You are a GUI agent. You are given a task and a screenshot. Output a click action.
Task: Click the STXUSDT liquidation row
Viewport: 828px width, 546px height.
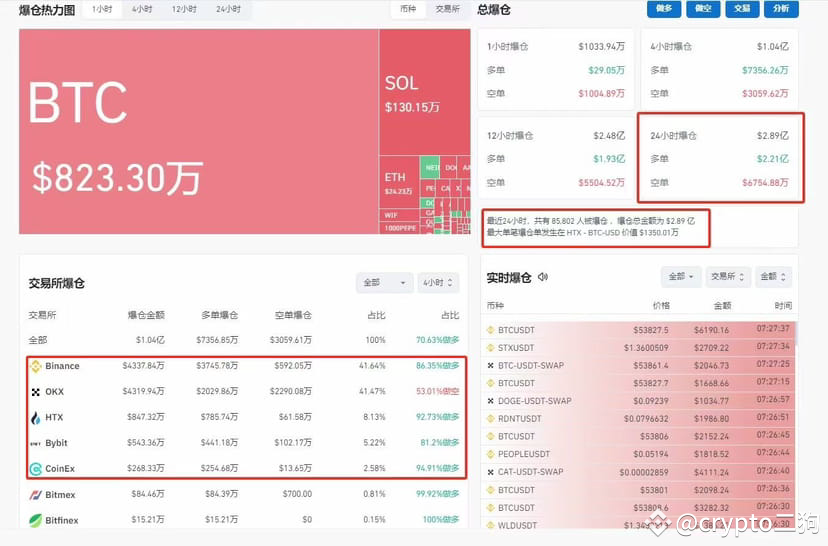638,348
